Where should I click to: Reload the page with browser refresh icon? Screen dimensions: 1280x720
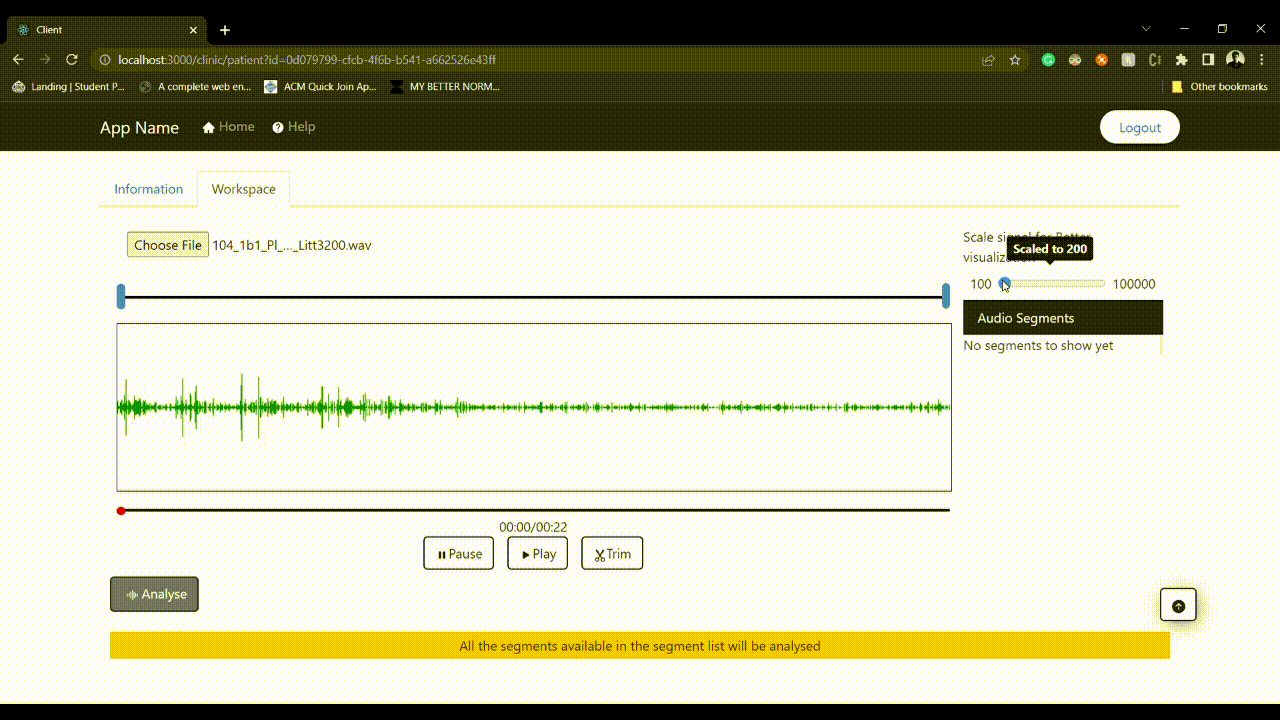[71, 60]
